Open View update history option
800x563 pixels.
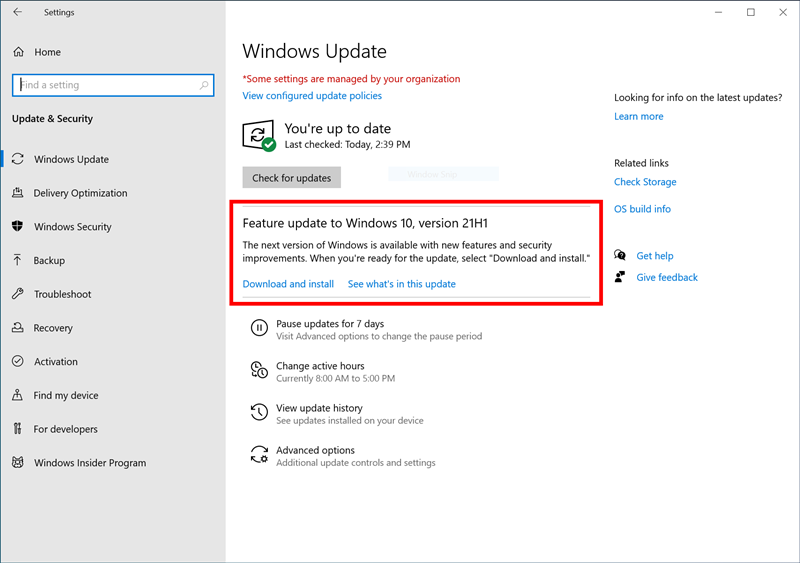(x=319, y=408)
